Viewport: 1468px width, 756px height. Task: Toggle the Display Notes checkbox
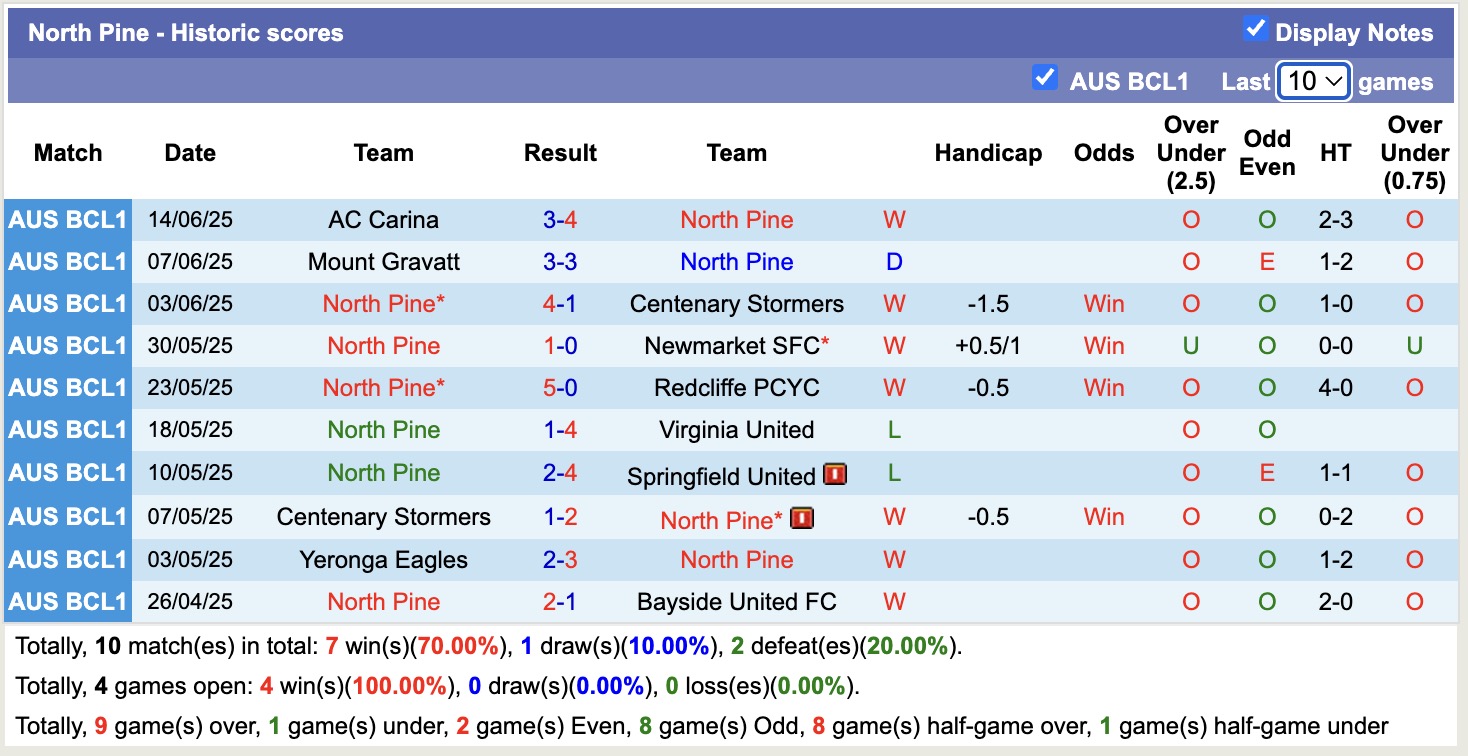pyautogui.click(x=1255, y=30)
